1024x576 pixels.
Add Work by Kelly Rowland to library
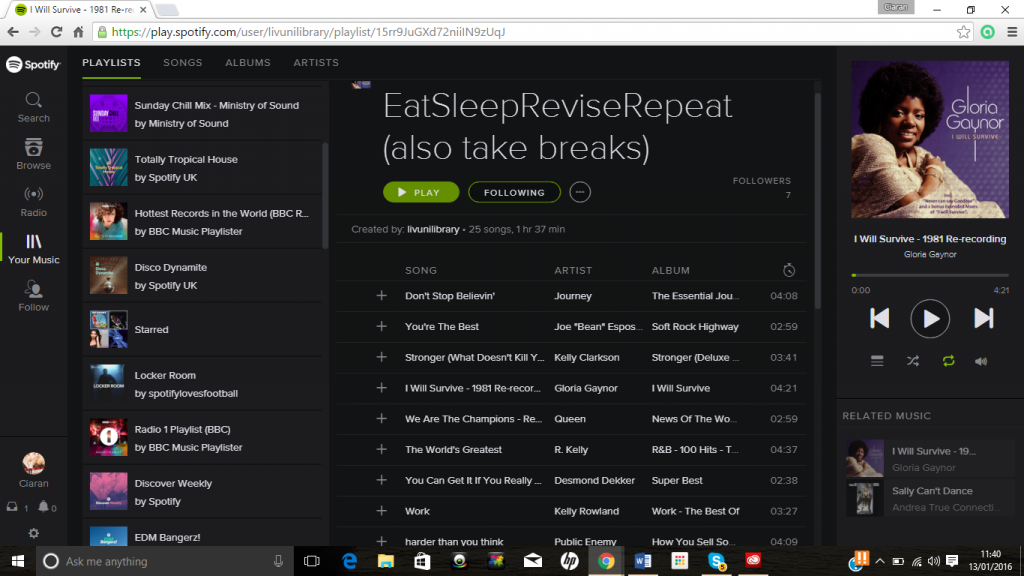(x=381, y=511)
